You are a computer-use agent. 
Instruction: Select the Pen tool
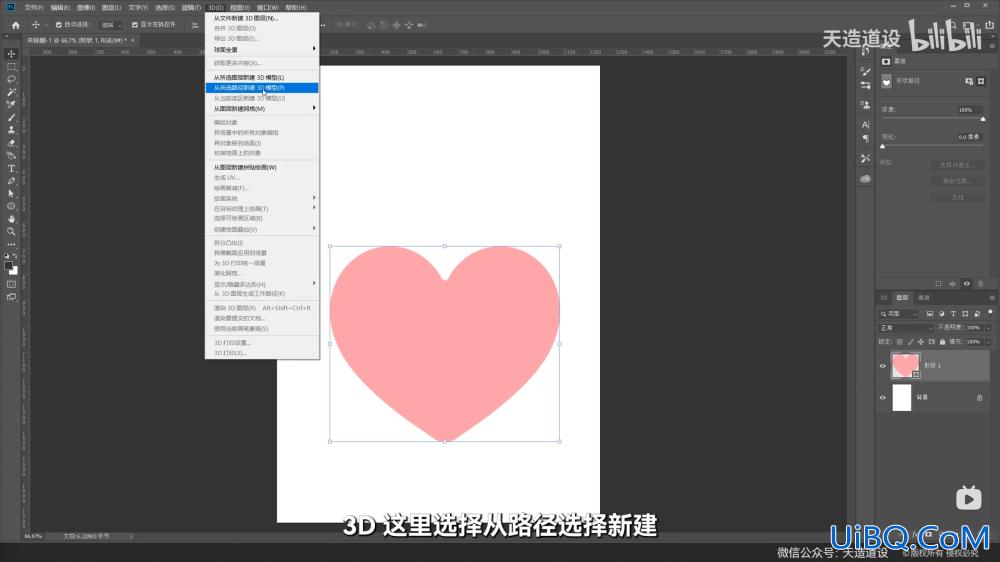pyautogui.click(x=11, y=181)
